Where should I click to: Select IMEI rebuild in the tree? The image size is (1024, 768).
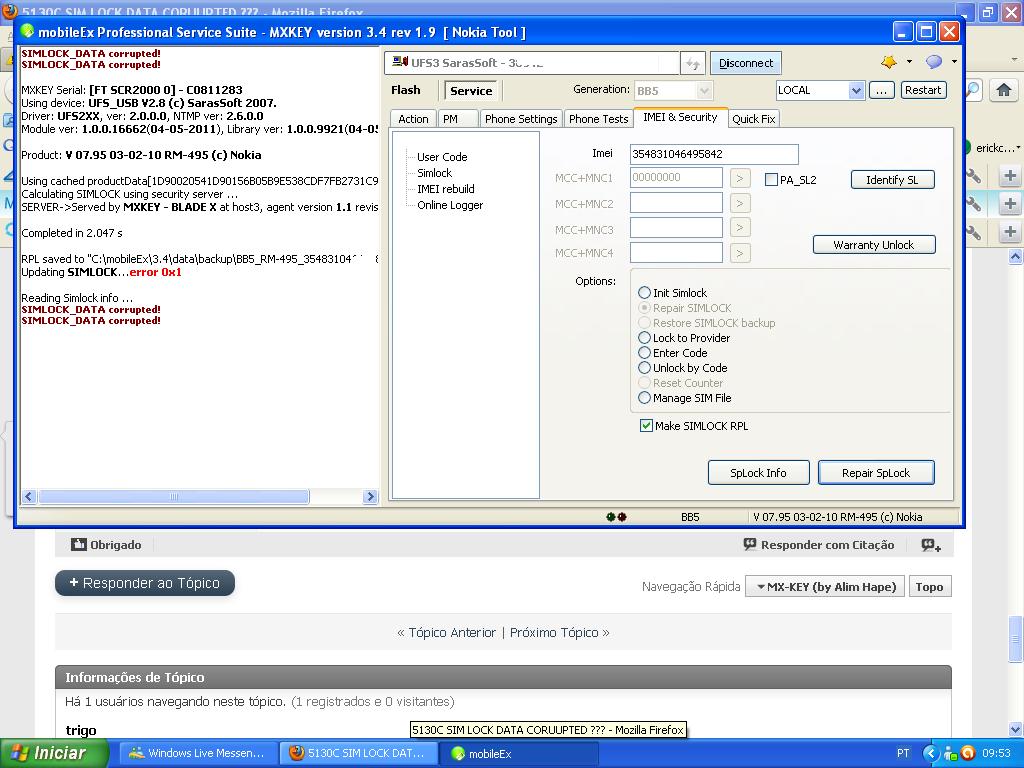[445, 189]
